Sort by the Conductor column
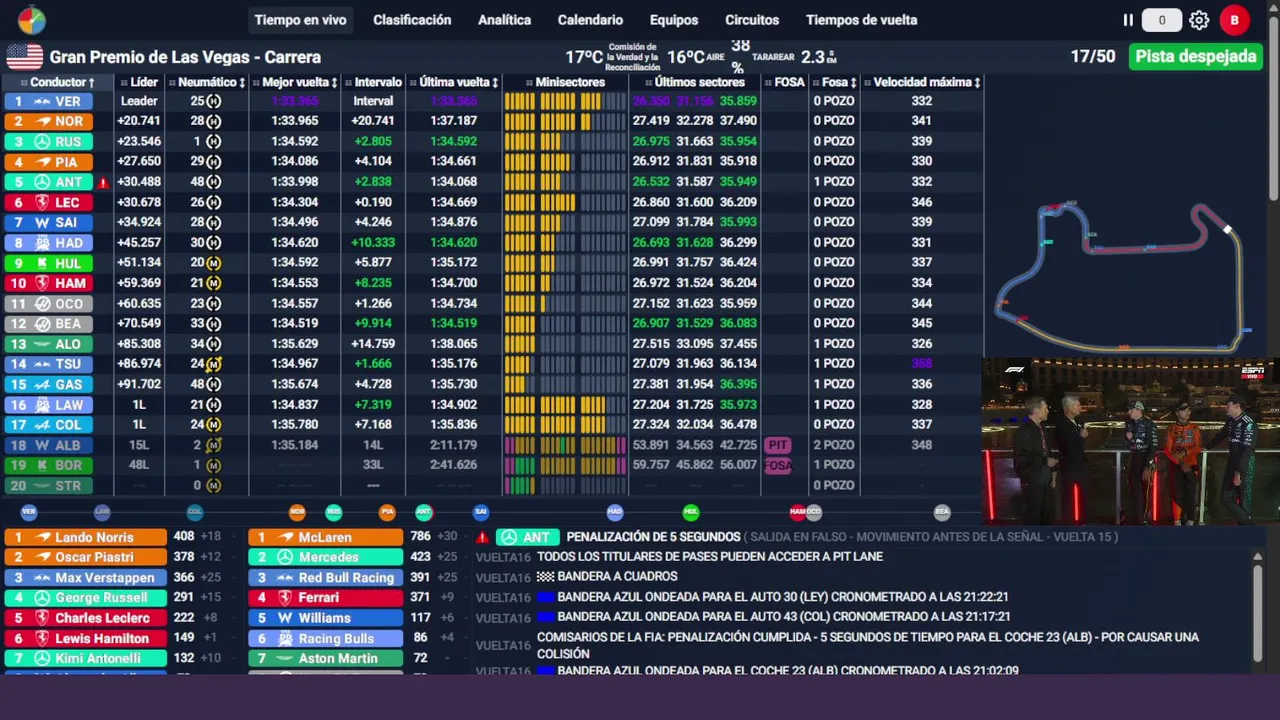 [58, 82]
